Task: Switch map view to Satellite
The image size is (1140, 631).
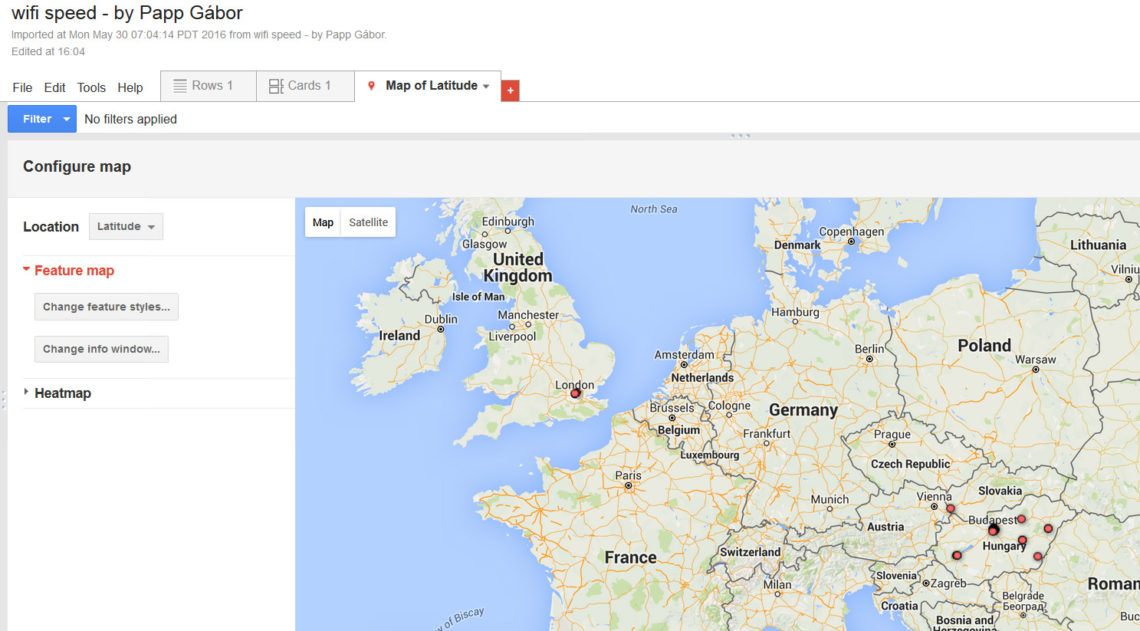Action: pos(368,222)
